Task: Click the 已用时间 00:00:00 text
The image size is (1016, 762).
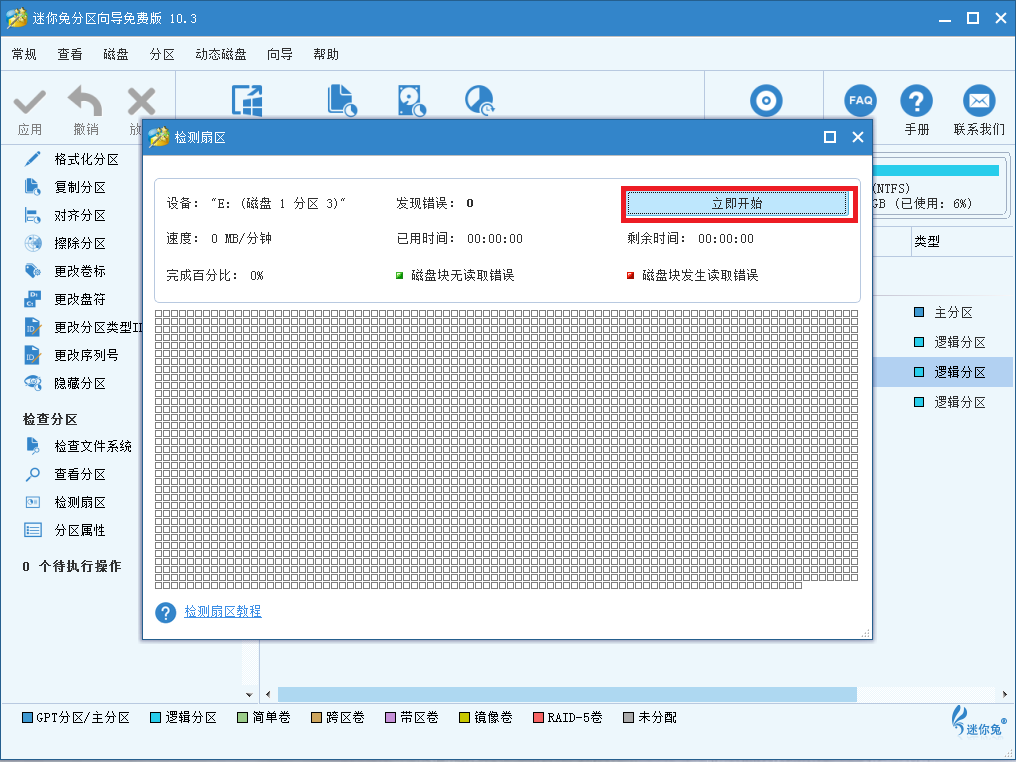Action: pyautogui.click(x=460, y=238)
